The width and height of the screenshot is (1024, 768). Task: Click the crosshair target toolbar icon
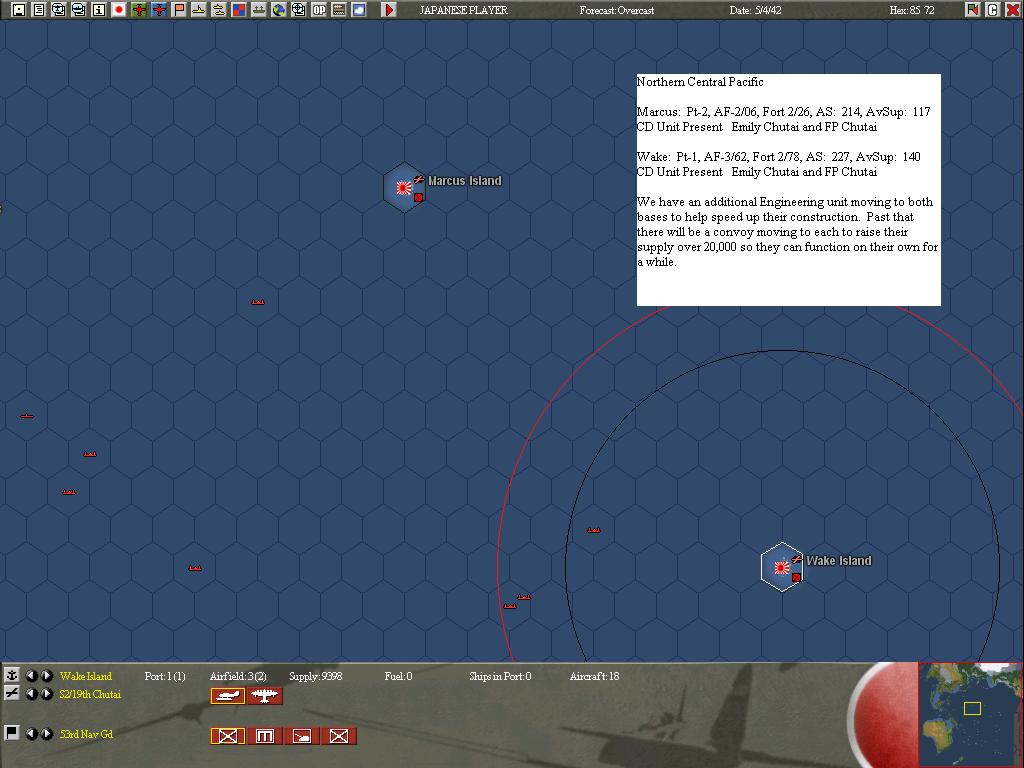pyautogui.click(x=298, y=10)
